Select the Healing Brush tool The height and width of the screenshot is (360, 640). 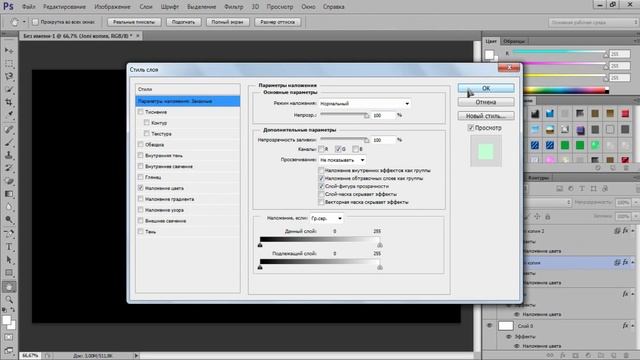[x=9, y=129]
